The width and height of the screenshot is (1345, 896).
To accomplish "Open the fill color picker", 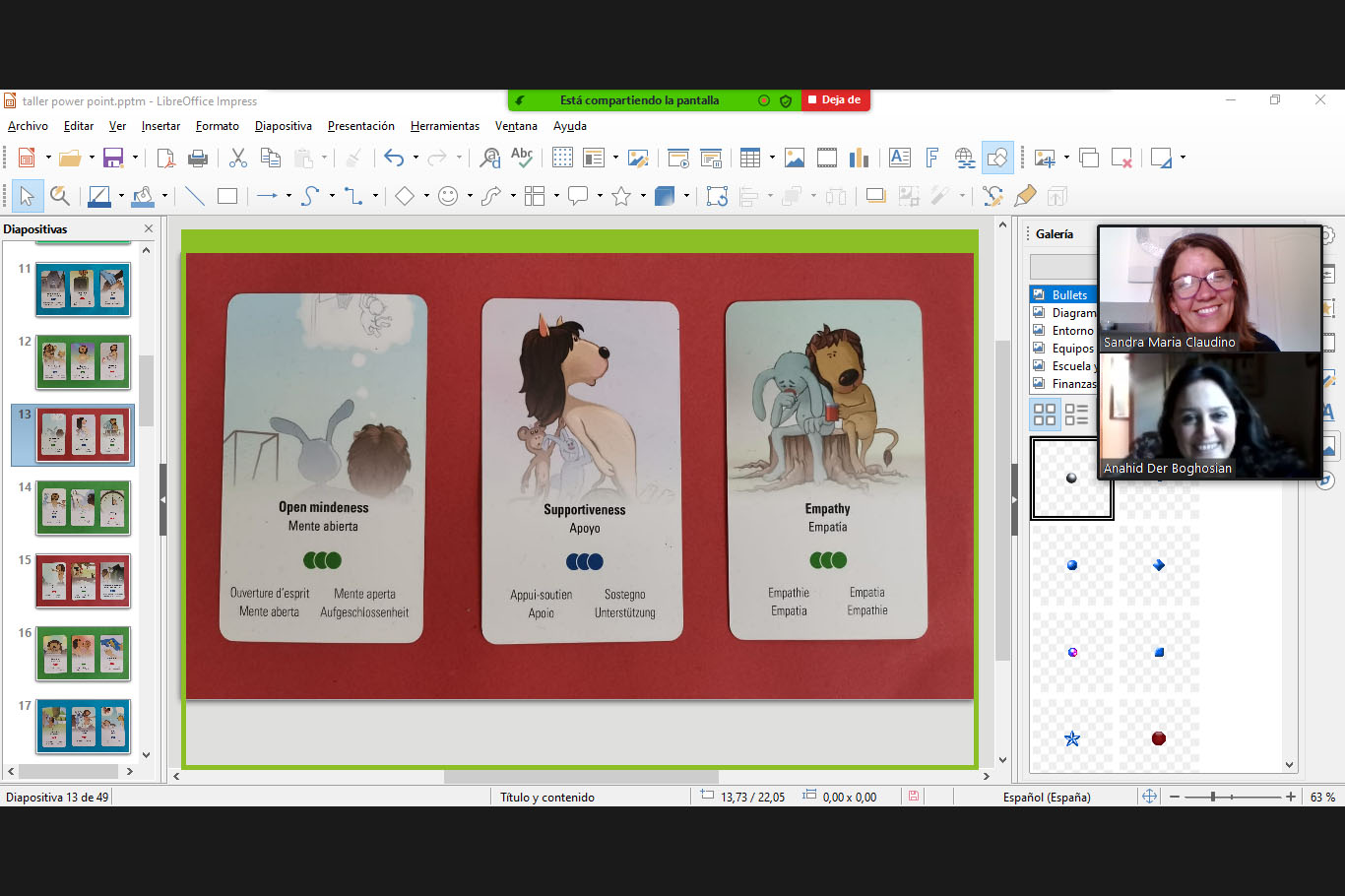I will point(143,196).
